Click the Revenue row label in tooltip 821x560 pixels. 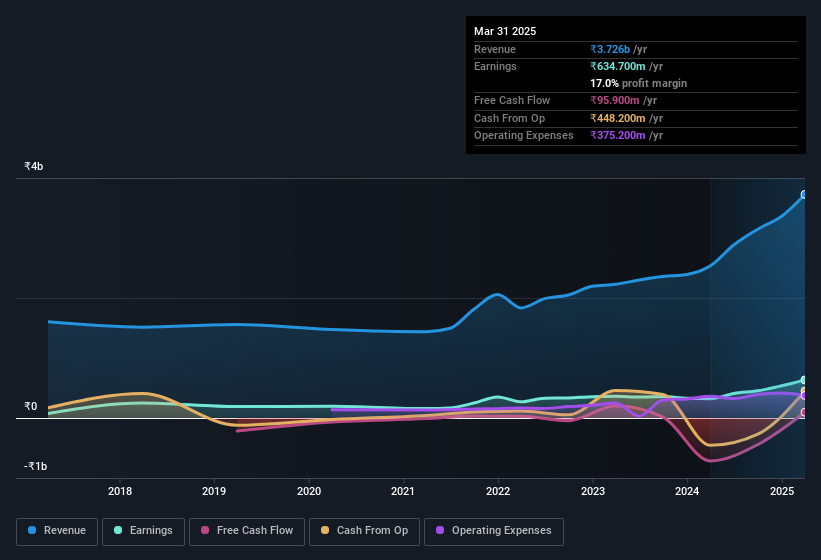click(x=495, y=49)
